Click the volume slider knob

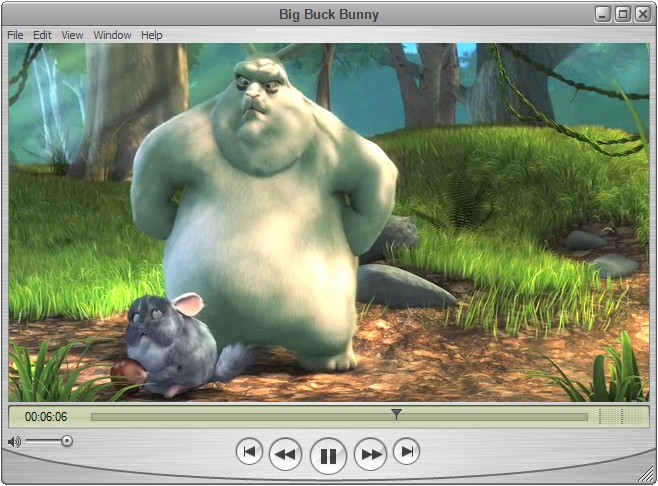pyautogui.click(x=67, y=441)
